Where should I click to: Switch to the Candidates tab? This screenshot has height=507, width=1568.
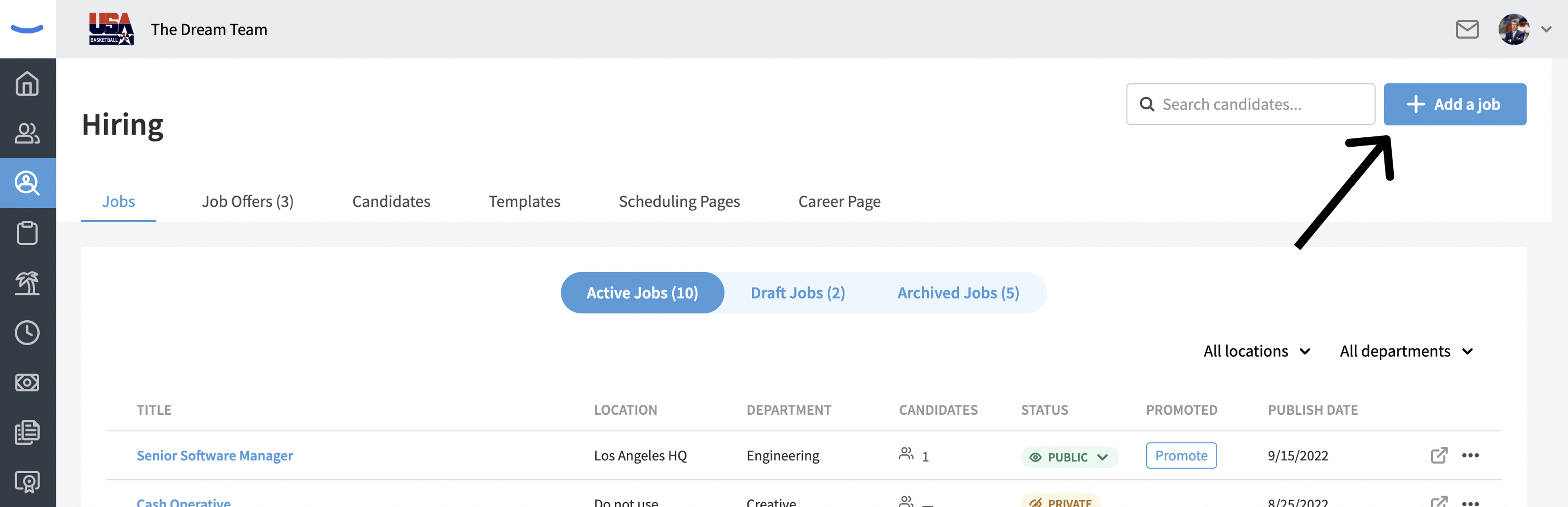coord(391,201)
